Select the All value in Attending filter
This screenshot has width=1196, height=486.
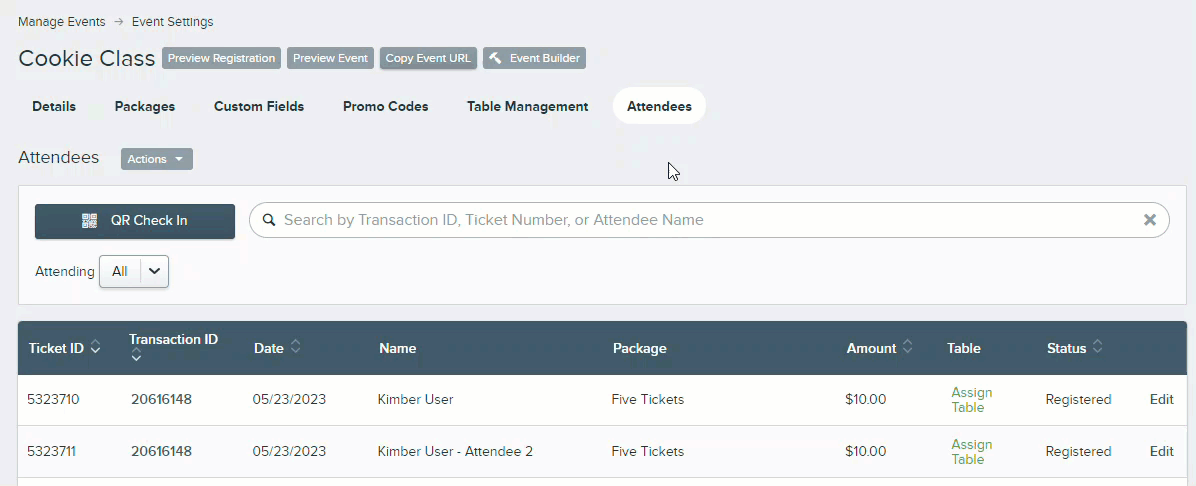[x=120, y=271]
